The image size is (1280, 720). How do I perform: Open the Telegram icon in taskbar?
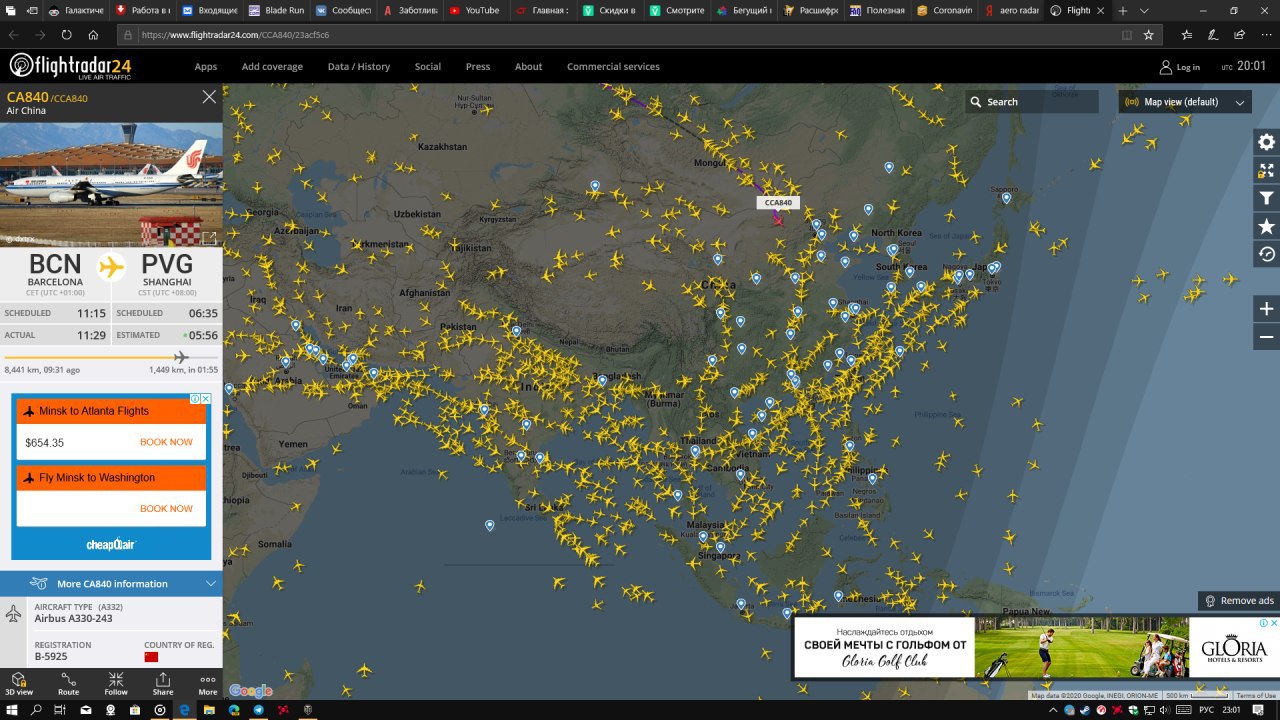(259, 710)
